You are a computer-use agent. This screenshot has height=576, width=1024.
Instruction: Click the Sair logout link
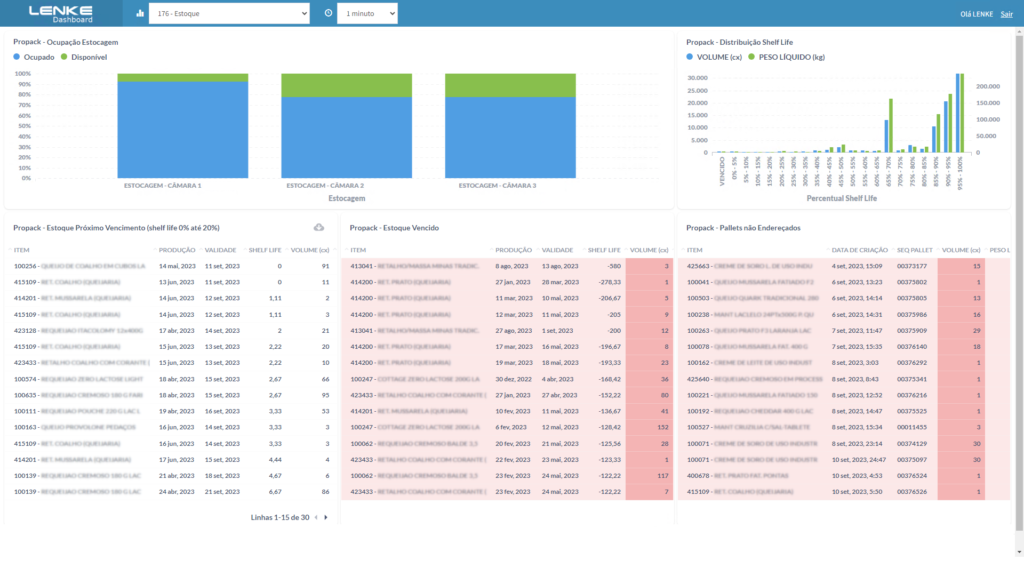1006,14
